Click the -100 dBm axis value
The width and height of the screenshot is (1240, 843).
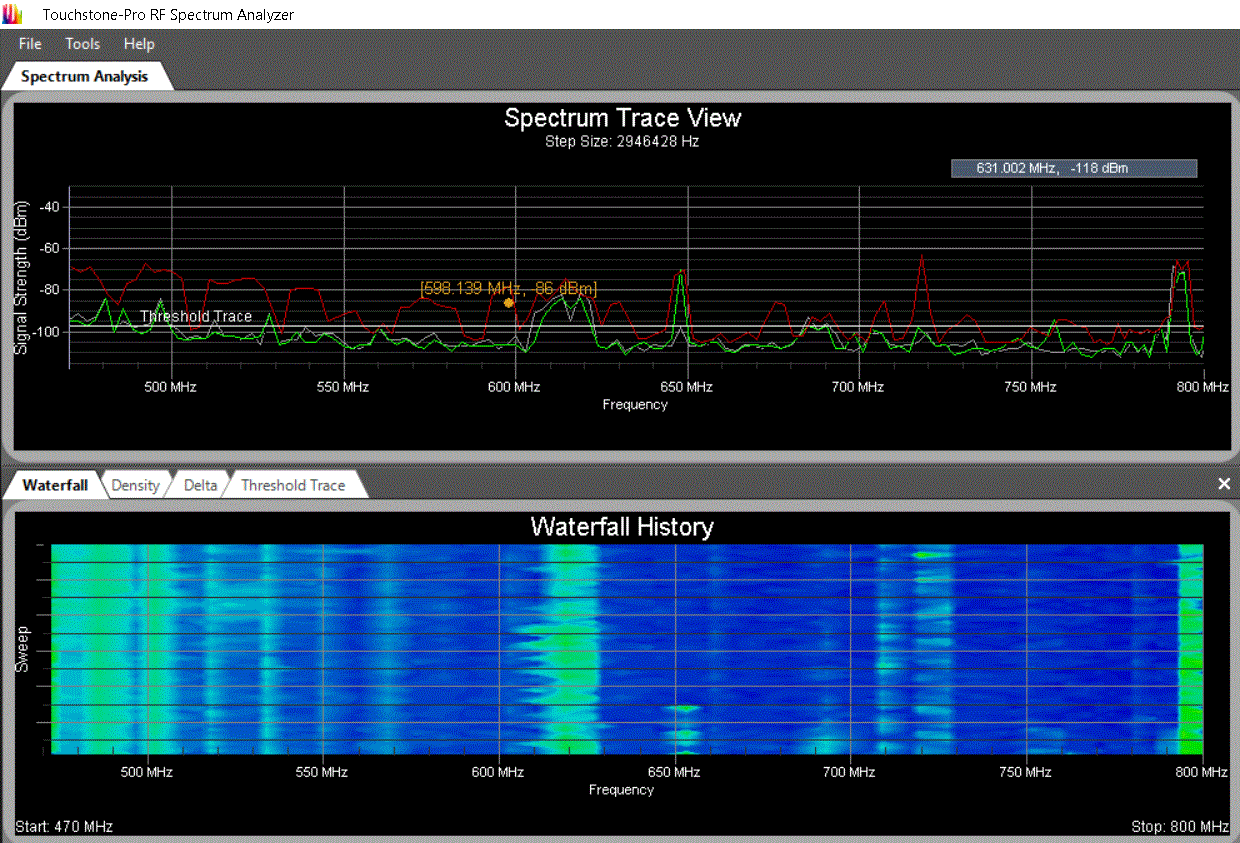(x=47, y=331)
